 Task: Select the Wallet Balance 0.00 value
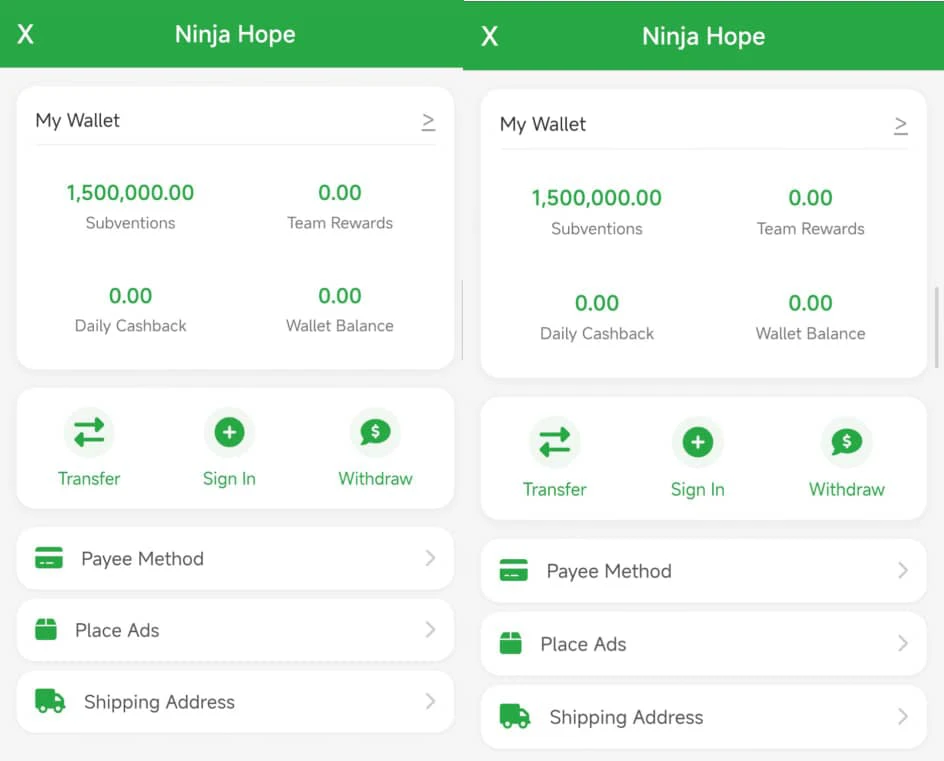tap(340, 296)
